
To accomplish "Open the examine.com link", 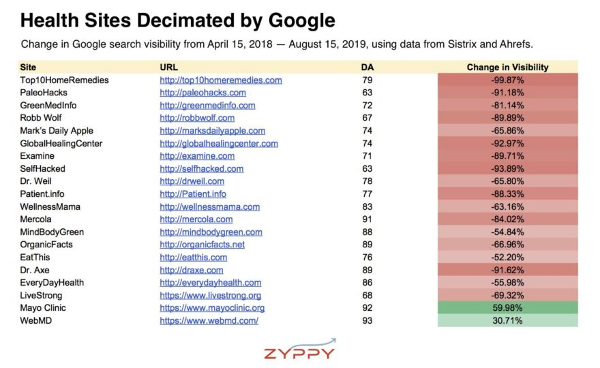I will [197, 156].
